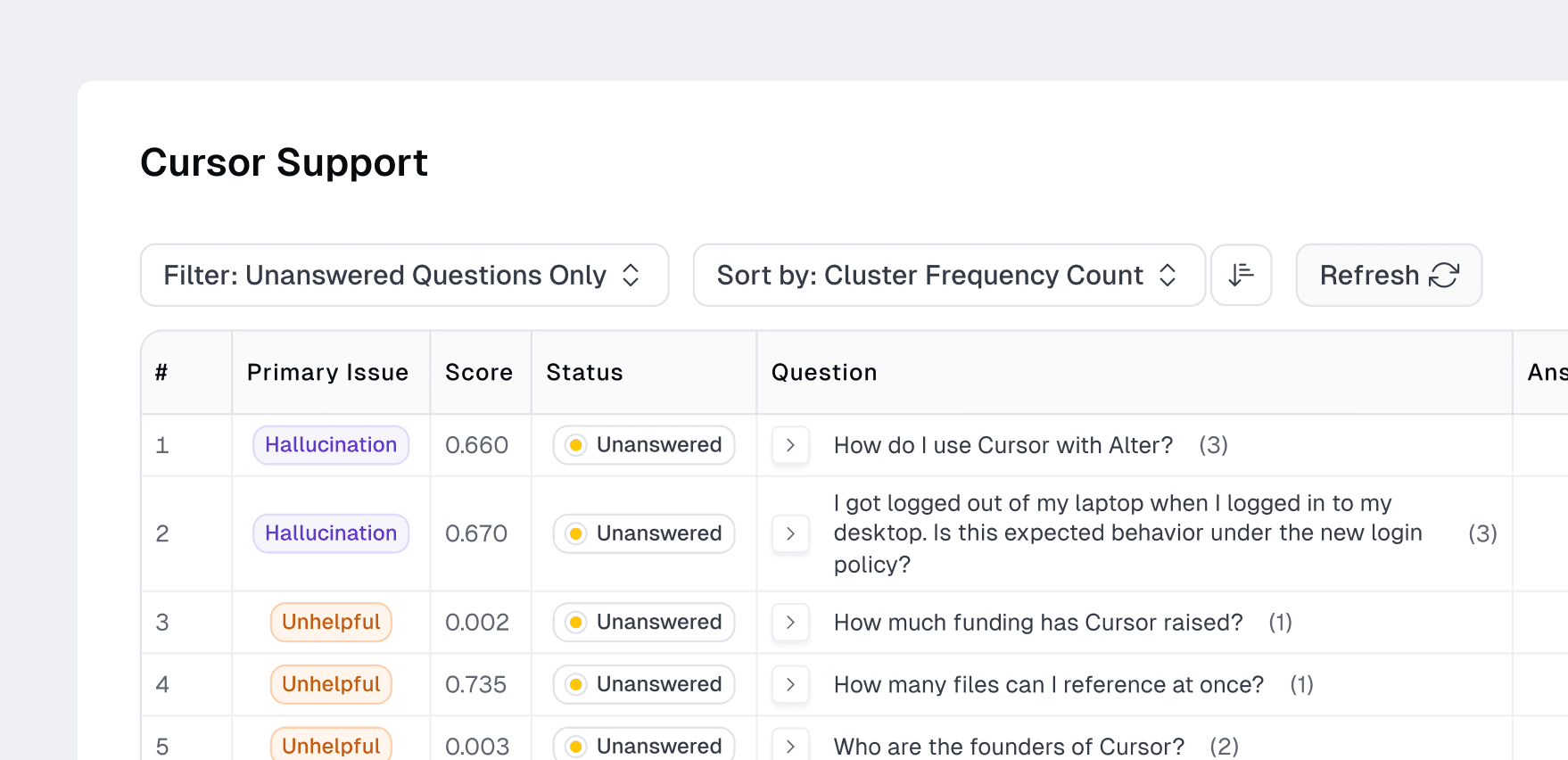Open the Filter: Unanswered Questions Only dropdown
The height and width of the screenshot is (760, 1568).
404,275
